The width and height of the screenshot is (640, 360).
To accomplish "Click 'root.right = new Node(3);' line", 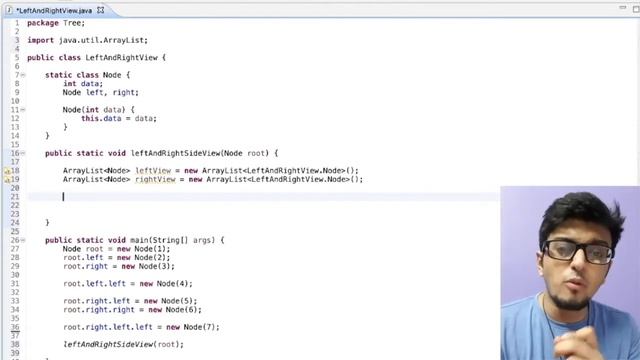I will 119,267.
